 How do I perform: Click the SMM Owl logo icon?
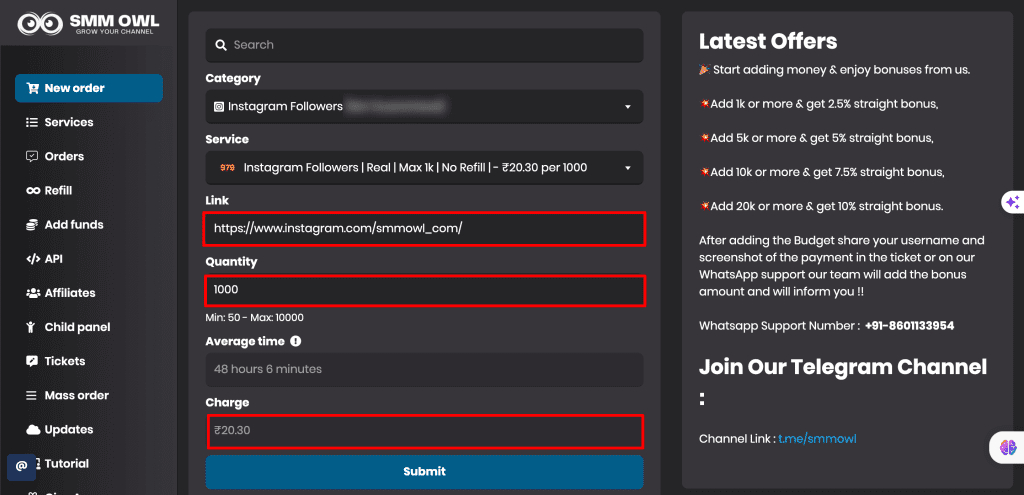42,23
